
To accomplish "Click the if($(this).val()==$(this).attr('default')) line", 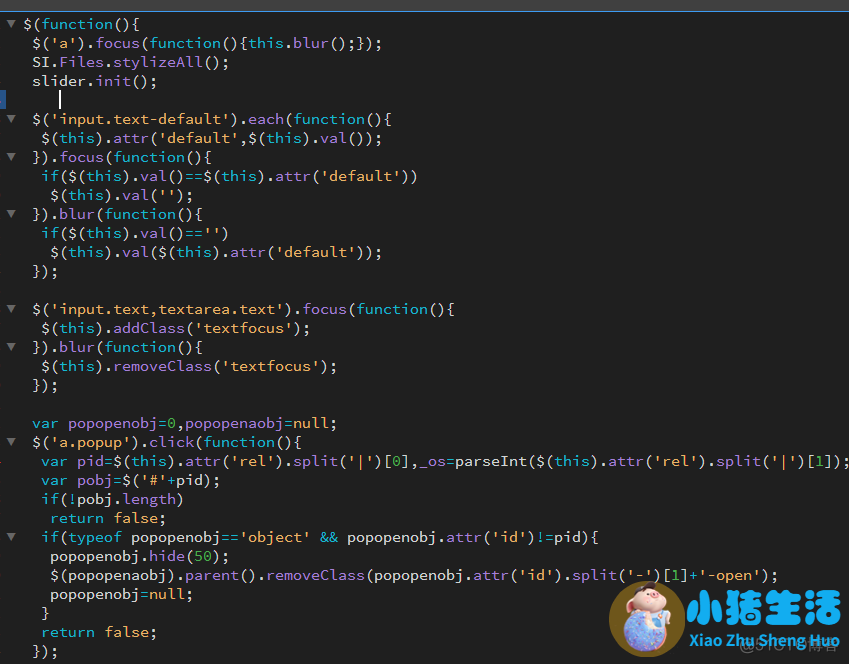I will point(229,176).
